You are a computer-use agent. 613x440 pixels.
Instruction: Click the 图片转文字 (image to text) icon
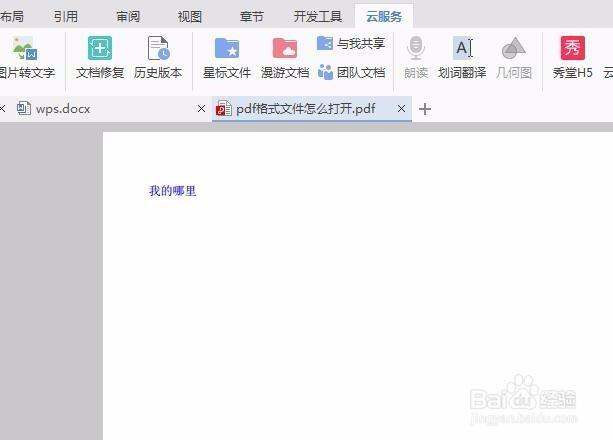tap(24, 50)
